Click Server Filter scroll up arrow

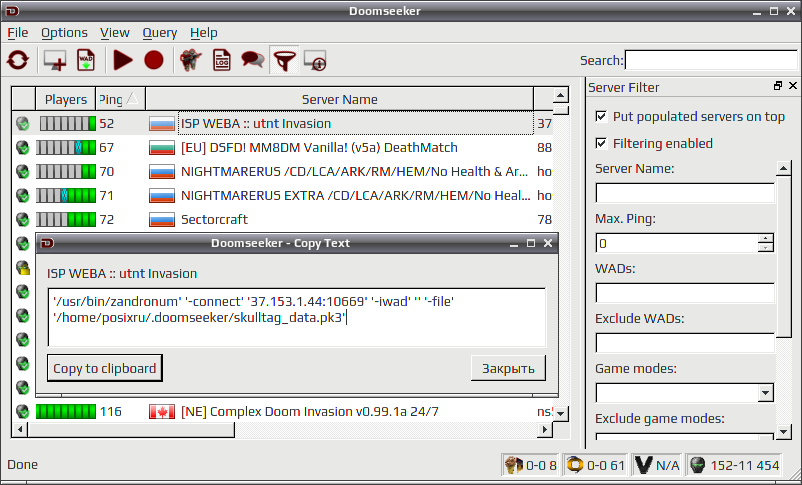point(784,168)
